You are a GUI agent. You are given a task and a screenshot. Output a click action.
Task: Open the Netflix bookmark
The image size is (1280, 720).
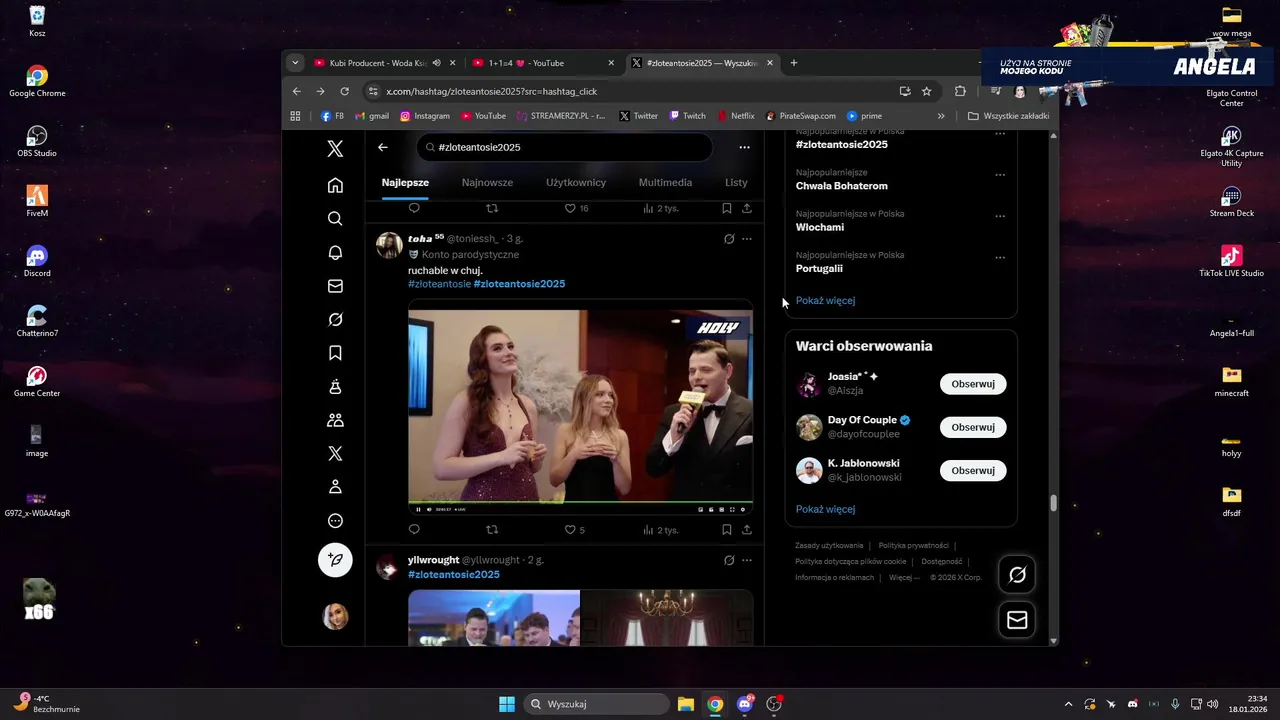[x=735, y=116]
